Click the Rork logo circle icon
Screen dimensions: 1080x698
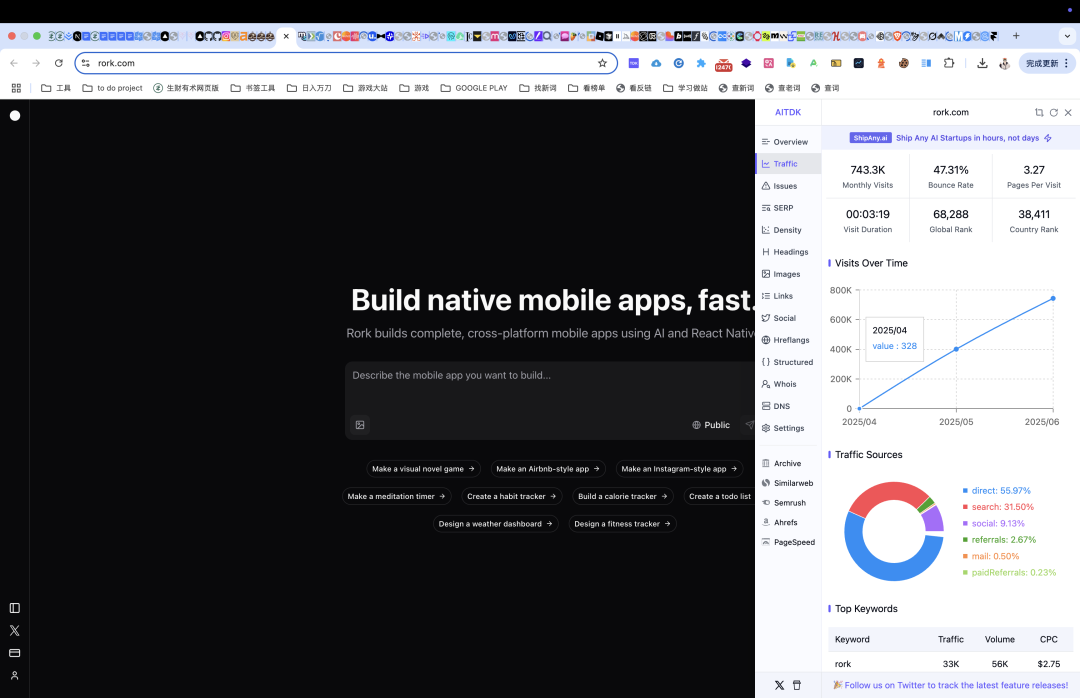coord(14,116)
